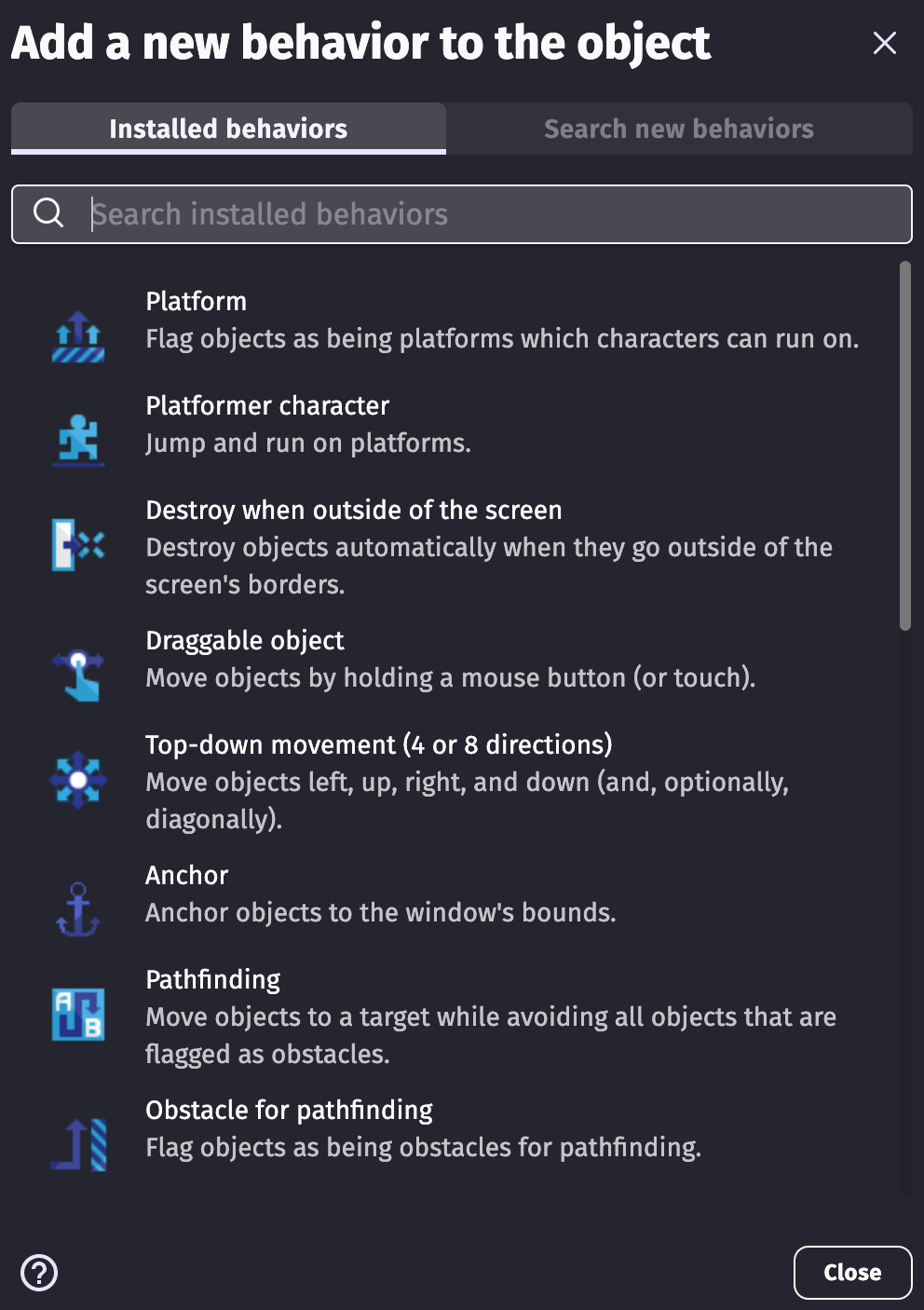Viewport: 924px width, 1310px height.
Task: Pick the Pathfinding behavior title
Action: click(213, 980)
